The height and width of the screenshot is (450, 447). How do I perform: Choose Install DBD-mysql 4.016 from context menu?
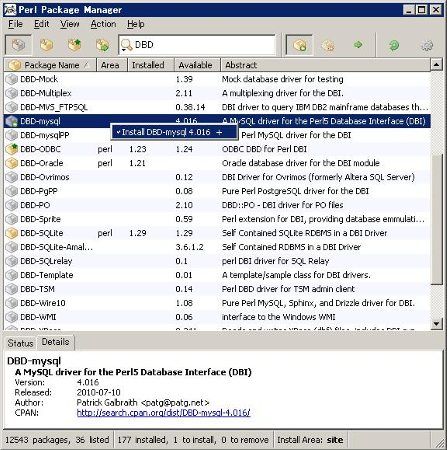174,132
